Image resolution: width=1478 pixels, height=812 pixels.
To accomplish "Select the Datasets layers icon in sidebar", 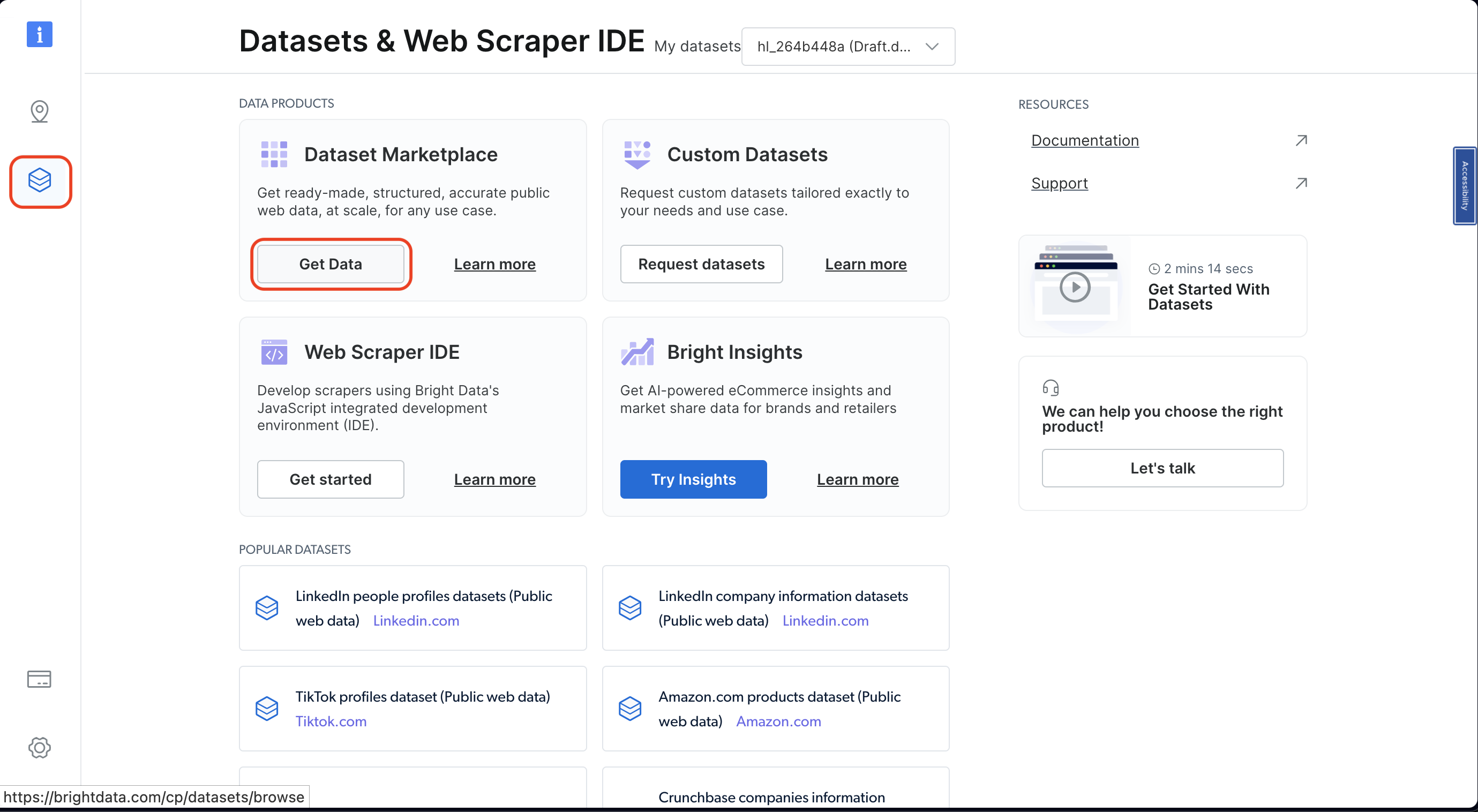I will coord(40,181).
